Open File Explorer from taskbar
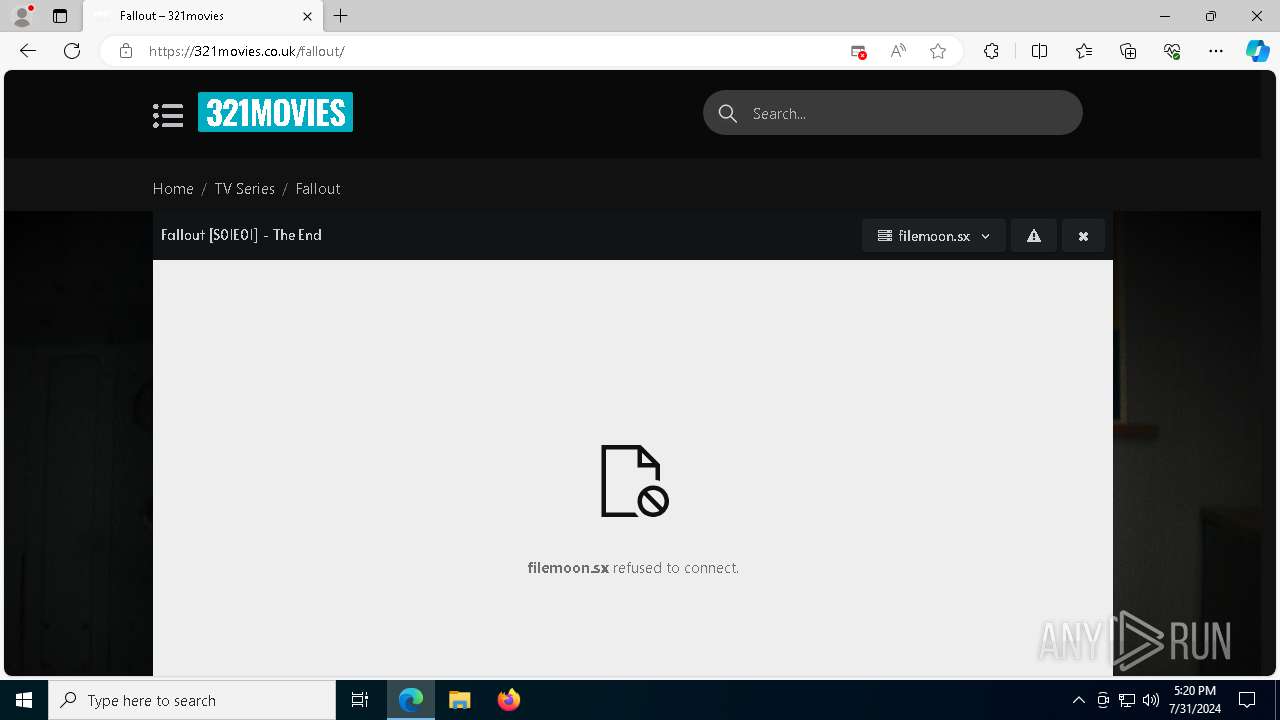The image size is (1280, 720). tap(459, 700)
